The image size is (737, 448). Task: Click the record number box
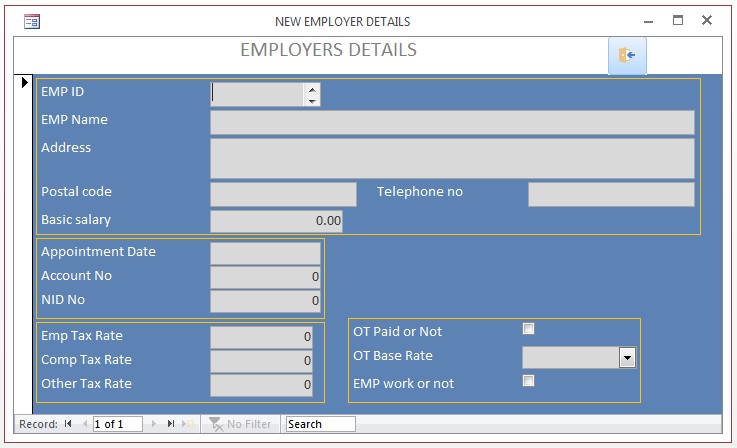click(x=118, y=424)
